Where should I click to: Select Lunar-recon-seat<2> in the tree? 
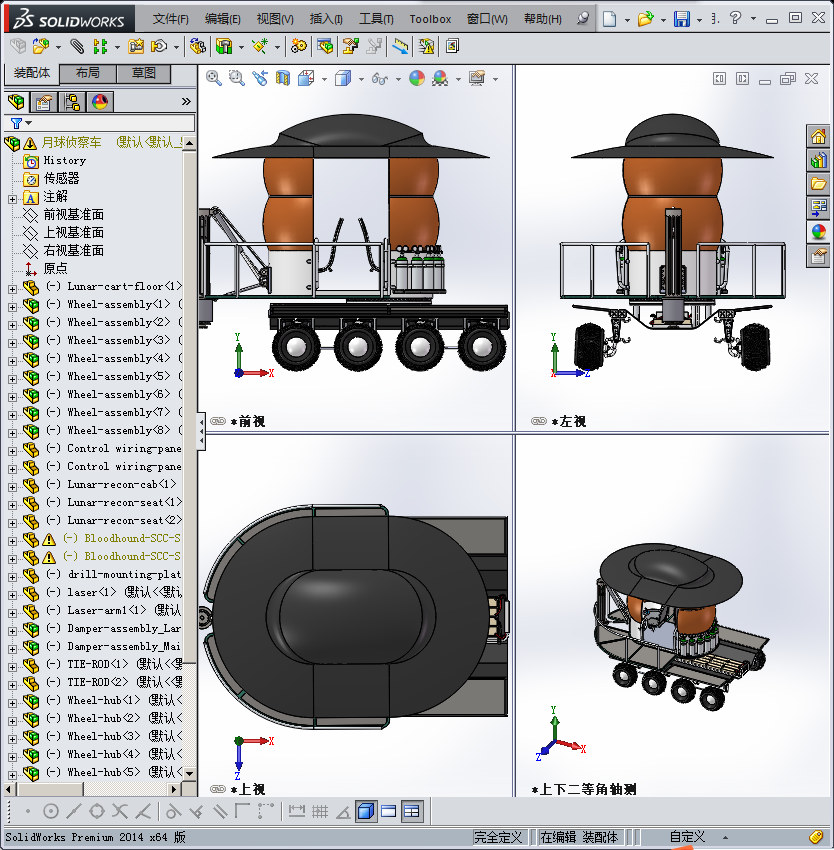coord(124,520)
